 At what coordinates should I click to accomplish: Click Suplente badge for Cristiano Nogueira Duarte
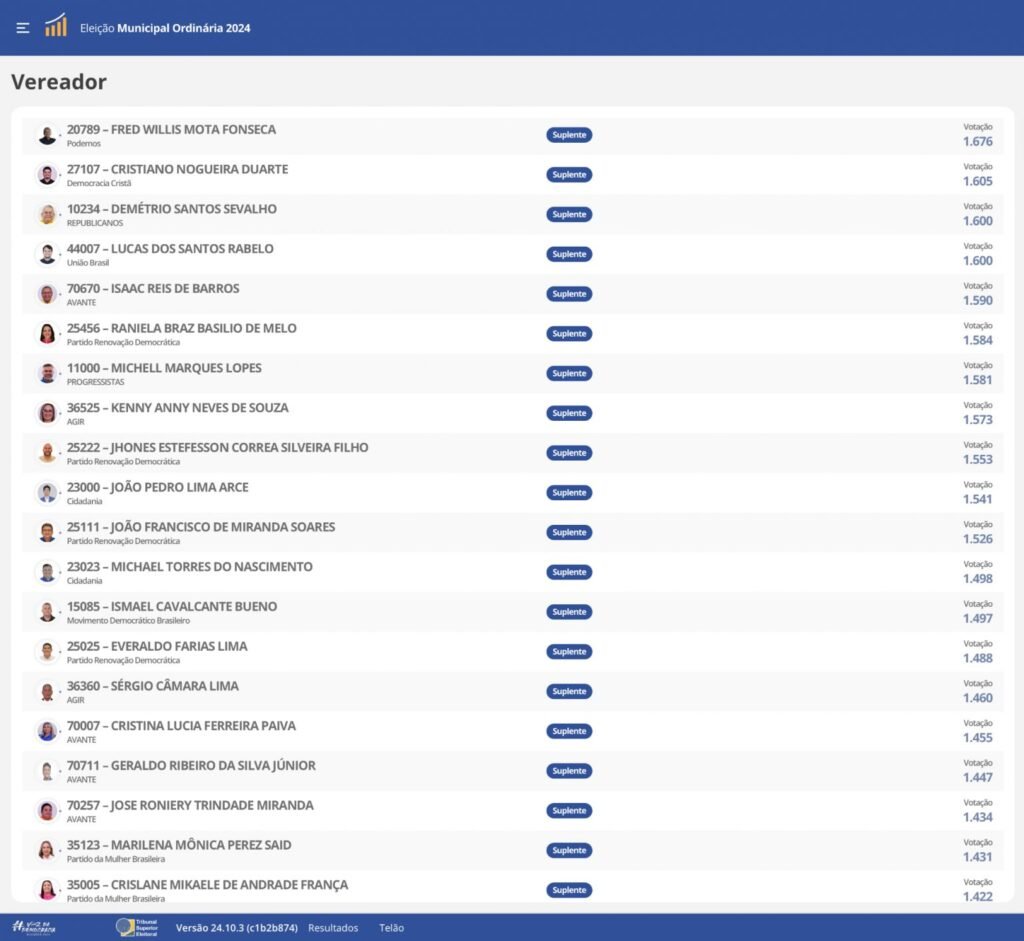[569, 175]
